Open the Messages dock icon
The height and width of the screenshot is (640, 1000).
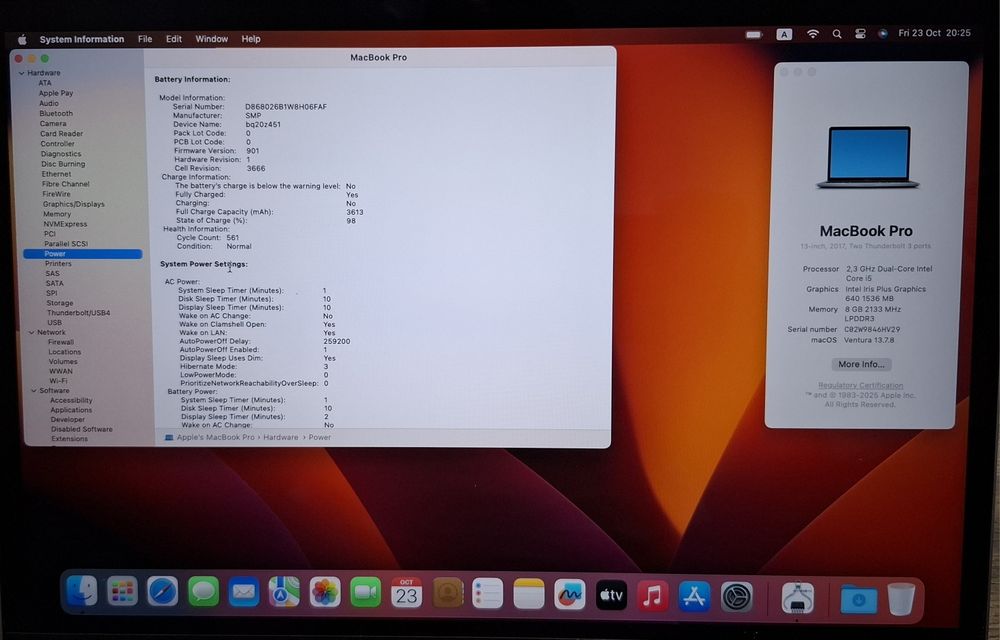click(203, 592)
